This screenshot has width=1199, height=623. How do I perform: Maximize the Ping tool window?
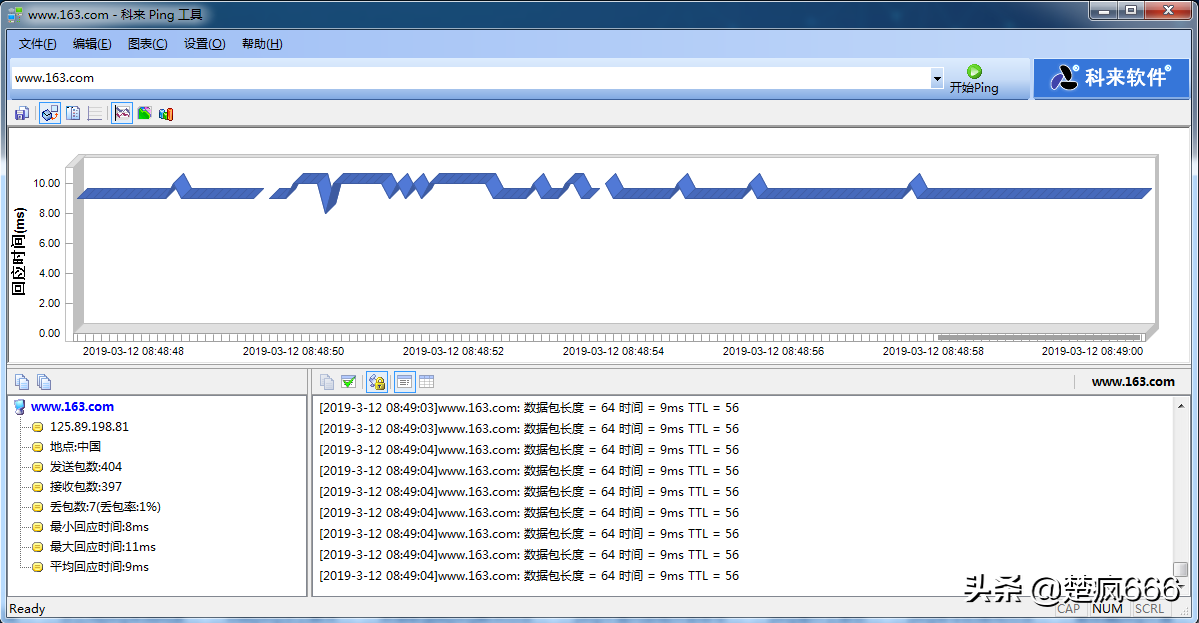1131,11
